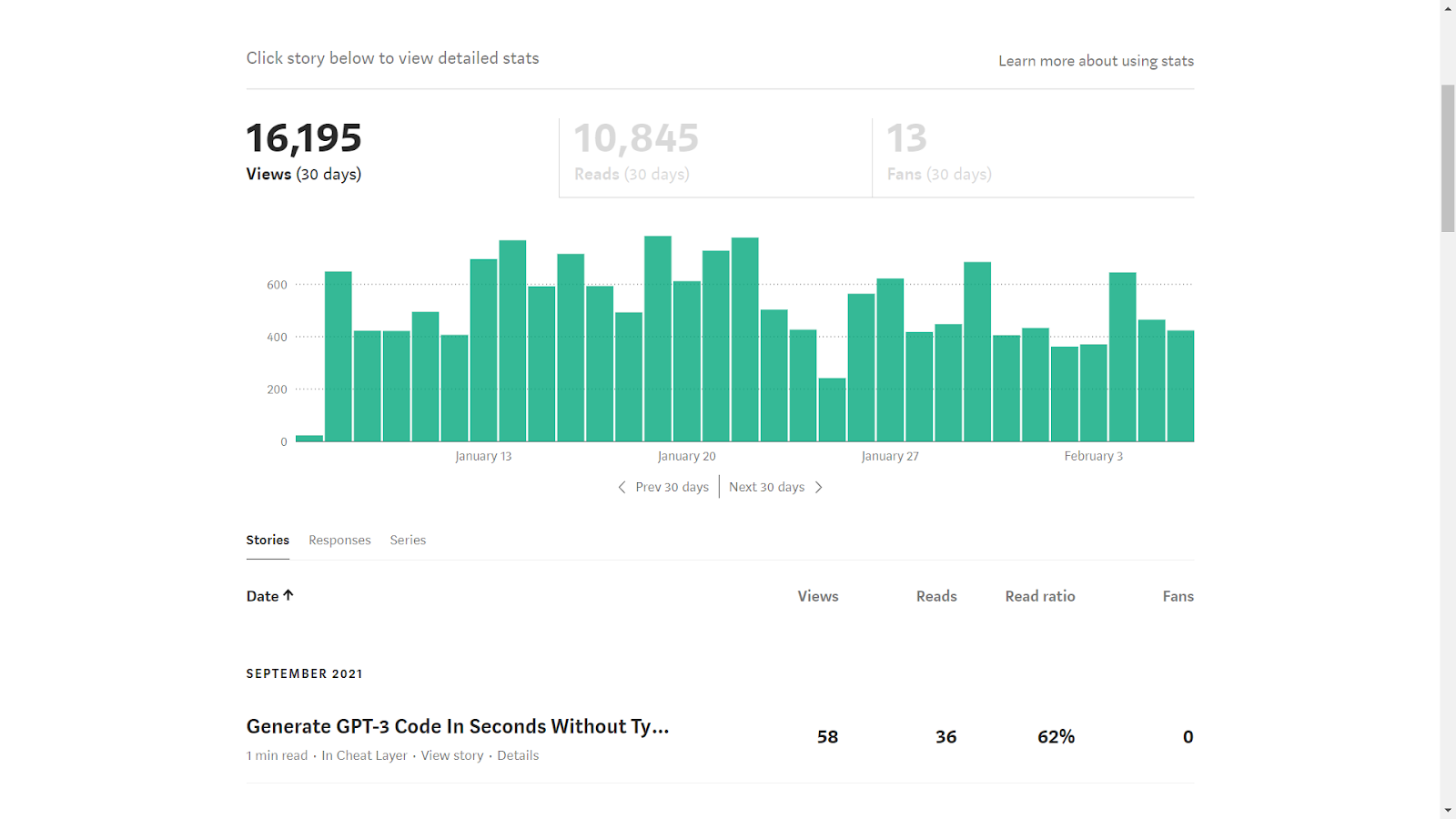This screenshot has height=819, width=1456.
Task: Switch to the Stories tab
Action: 268,541
